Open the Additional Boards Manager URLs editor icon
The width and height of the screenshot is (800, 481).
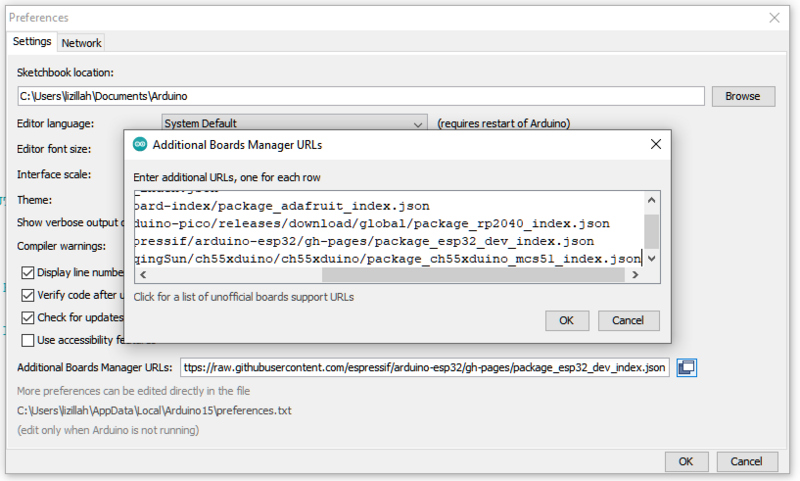point(686,367)
